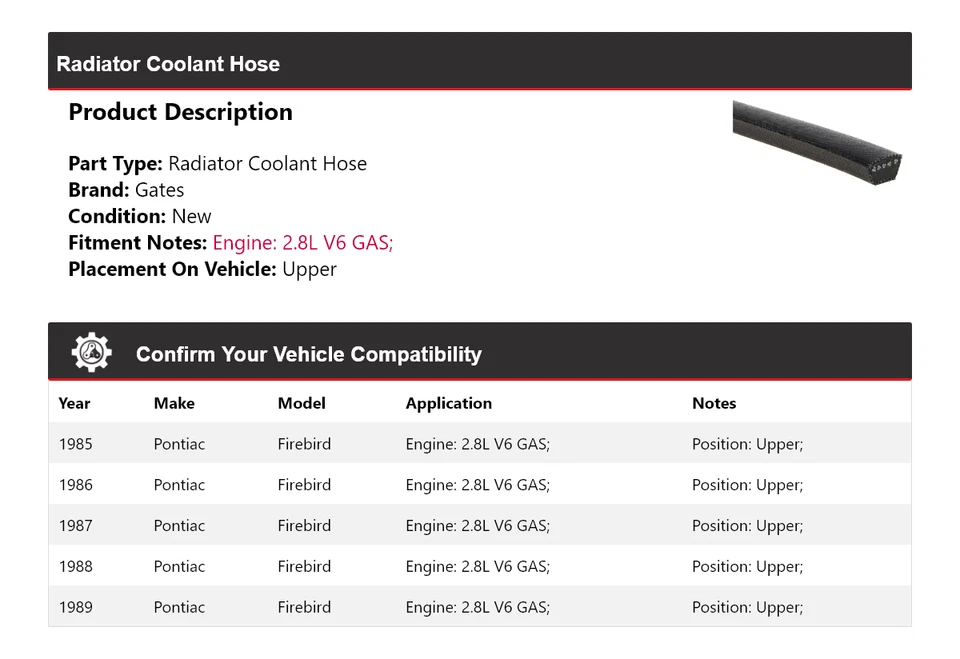This screenshot has height=659, width=960.
Task: Click the Condition: New text line
Action: 140,216
